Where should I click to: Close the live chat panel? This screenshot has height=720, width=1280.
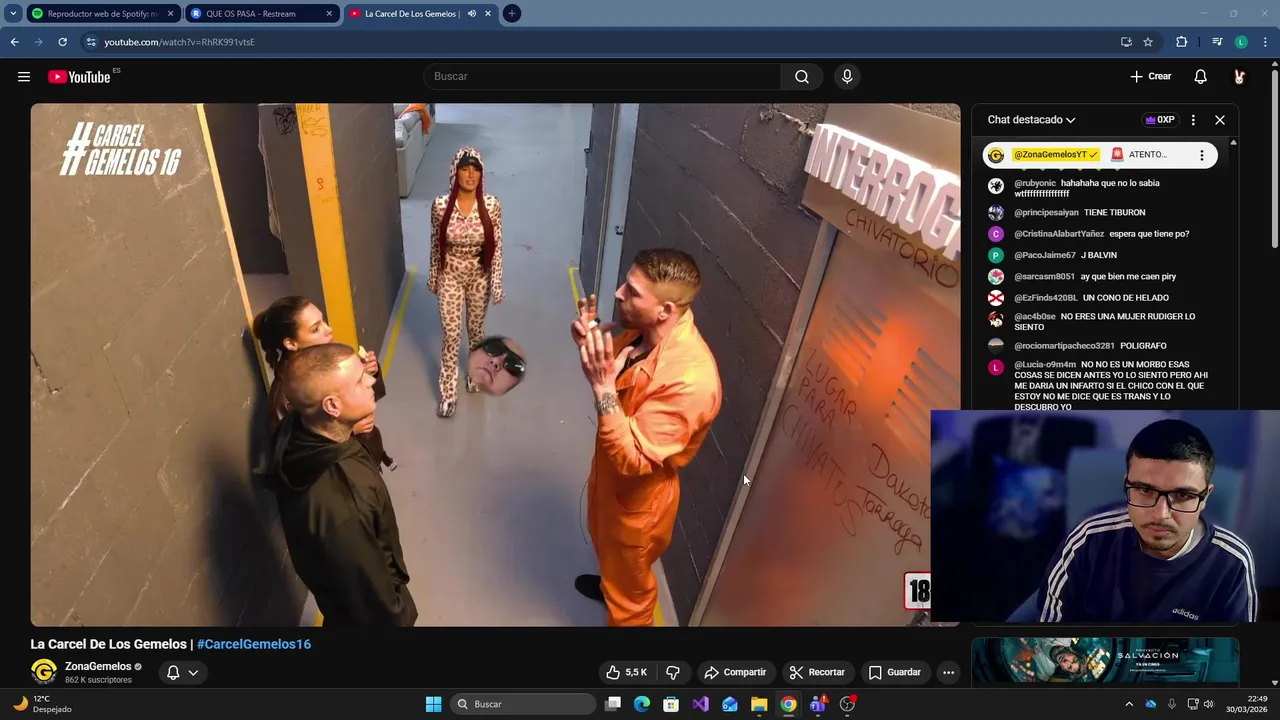coord(1220,120)
